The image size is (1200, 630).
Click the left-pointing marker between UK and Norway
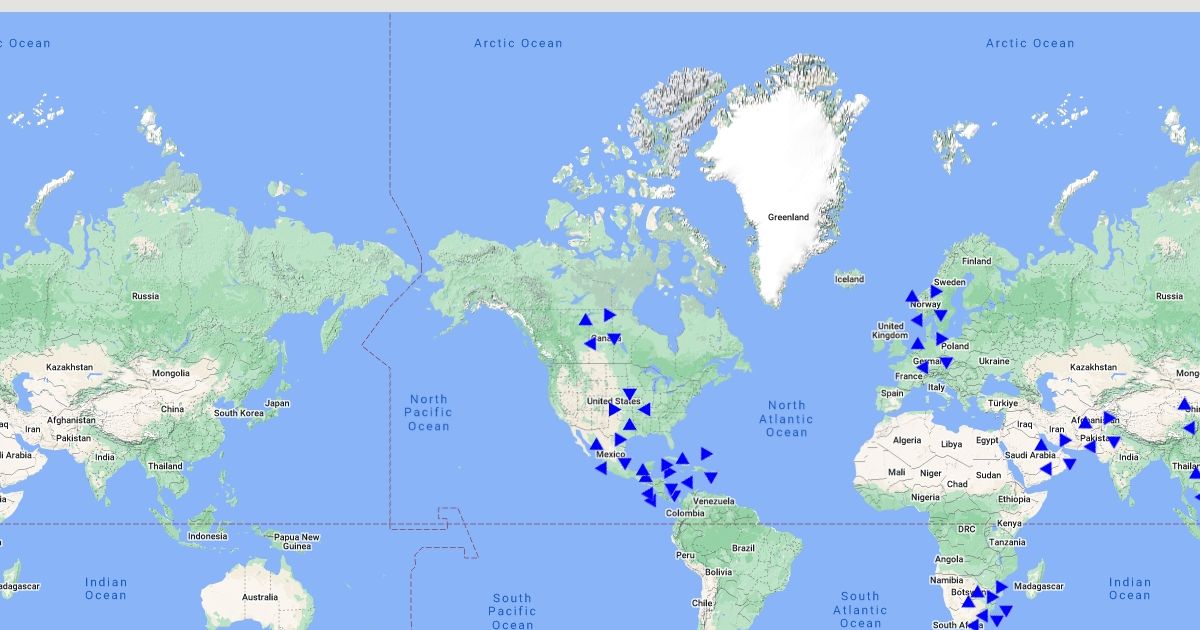pyautogui.click(x=916, y=320)
